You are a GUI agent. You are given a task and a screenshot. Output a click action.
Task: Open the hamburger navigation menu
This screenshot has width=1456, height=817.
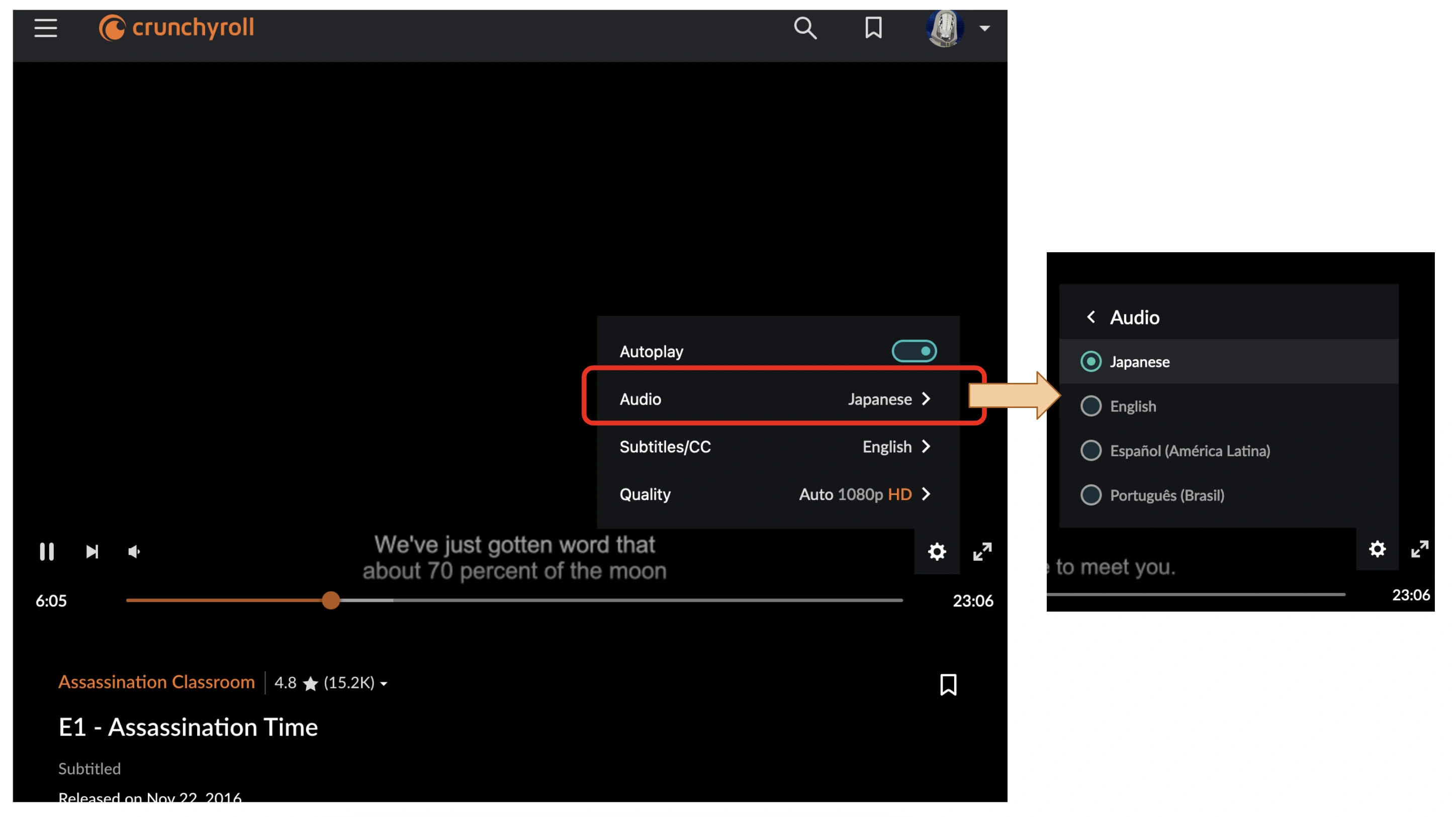tap(45, 28)
